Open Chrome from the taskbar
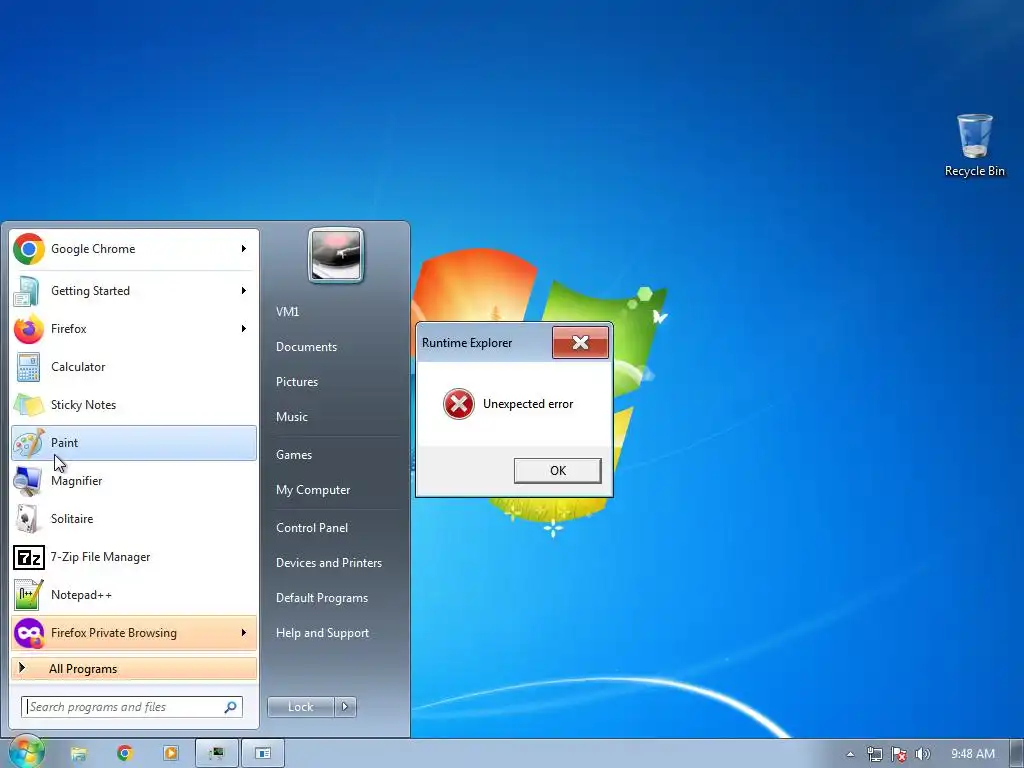 (x=125, y=753)
